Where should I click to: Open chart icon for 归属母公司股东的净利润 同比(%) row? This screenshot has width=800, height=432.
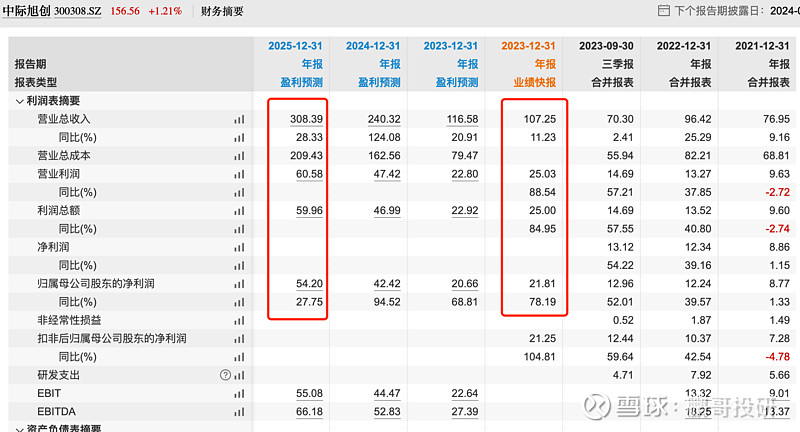coord(239,302)
